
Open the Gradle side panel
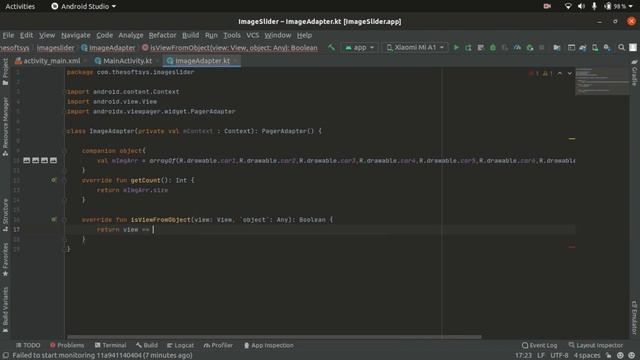[634, 73]
